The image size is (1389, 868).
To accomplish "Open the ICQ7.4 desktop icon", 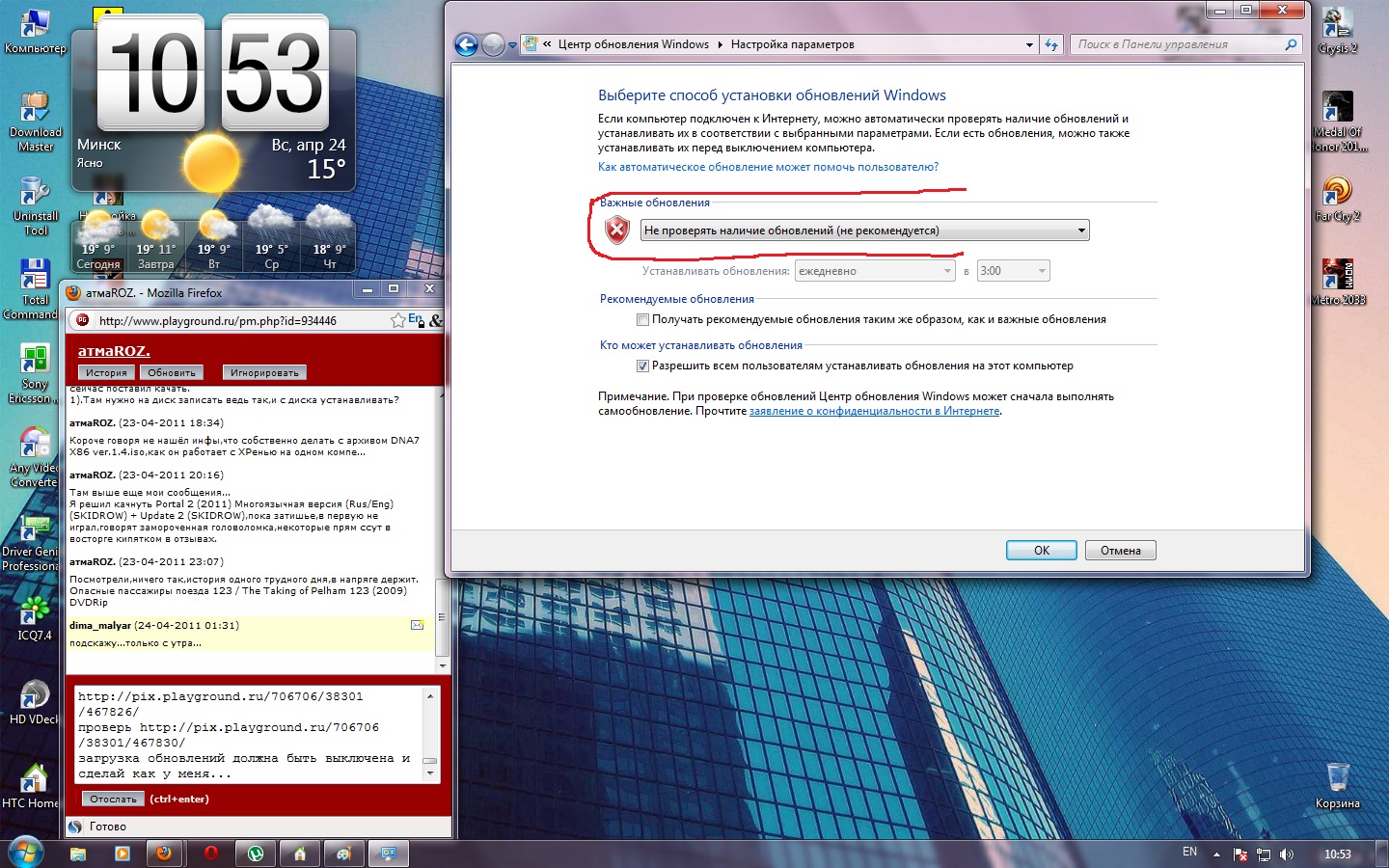I will (35, 618).
